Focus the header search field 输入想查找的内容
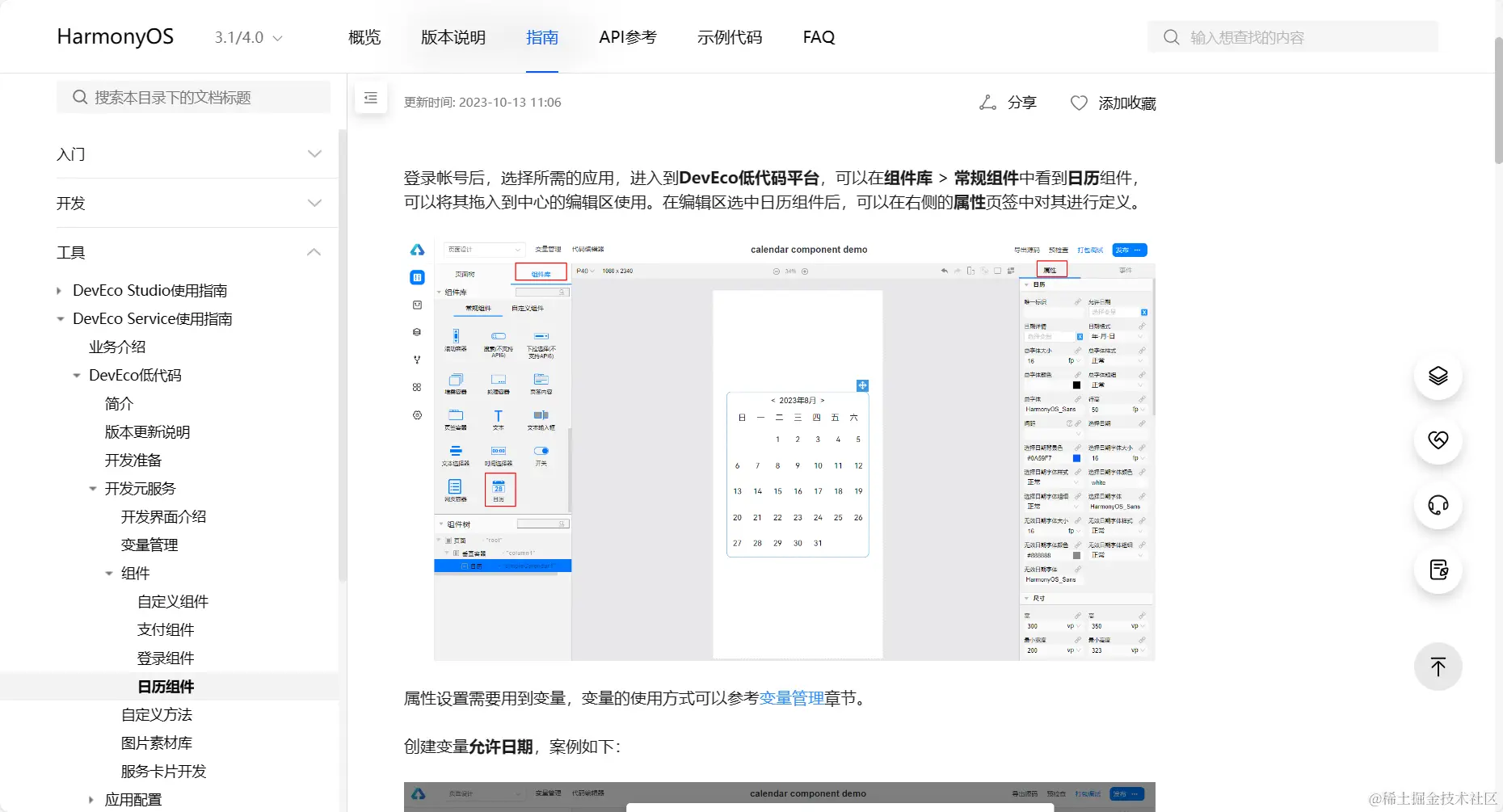Screen dimensions: 1503x812 1293,37
